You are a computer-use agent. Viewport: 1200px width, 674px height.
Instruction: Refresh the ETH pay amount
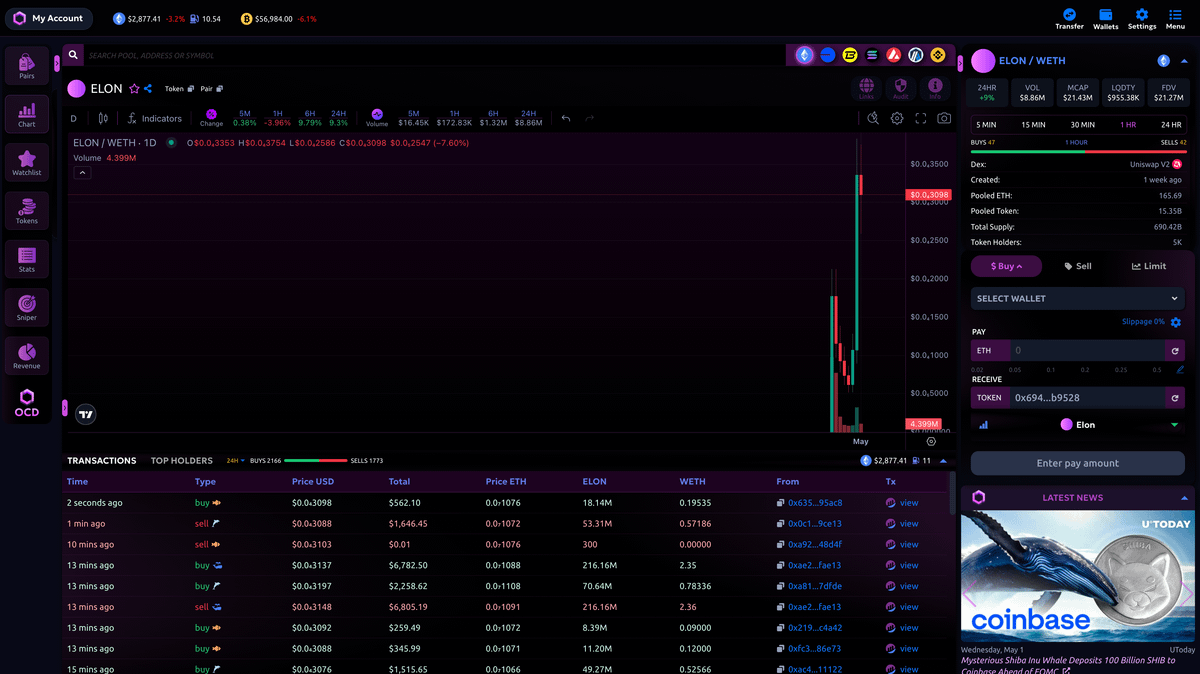1175,351
